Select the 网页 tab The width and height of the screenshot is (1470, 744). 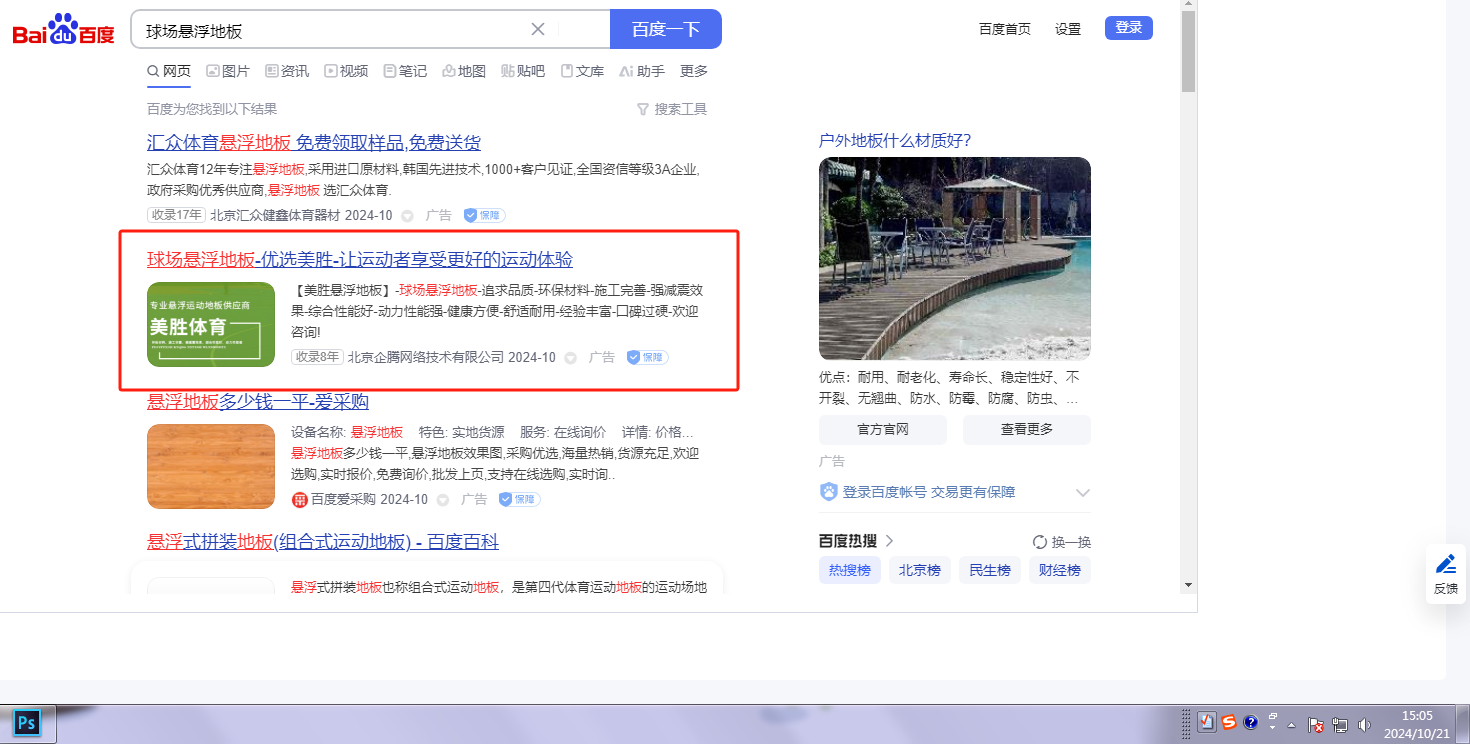pos(169,71)
